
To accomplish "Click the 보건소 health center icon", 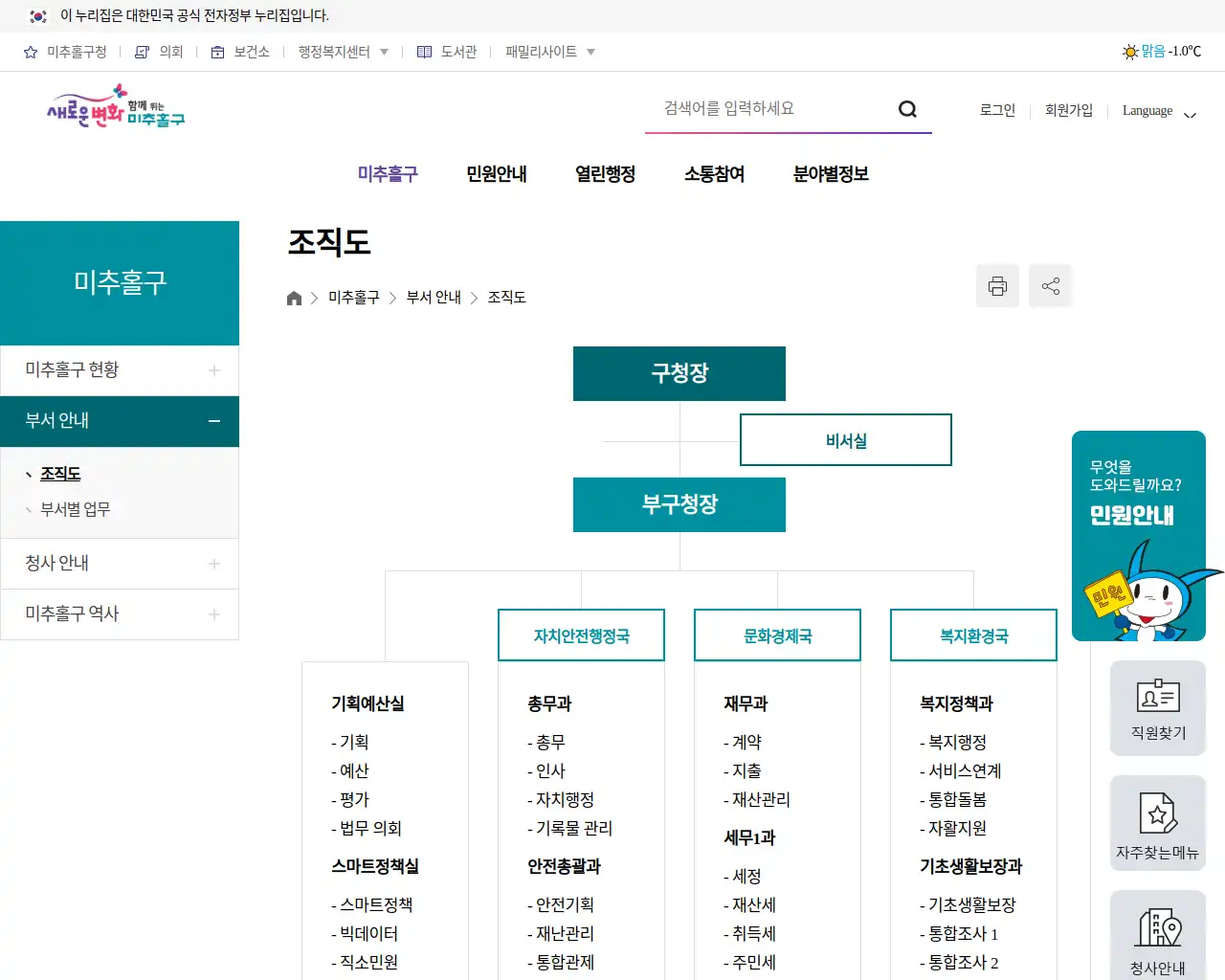I will tap(217, 52).
